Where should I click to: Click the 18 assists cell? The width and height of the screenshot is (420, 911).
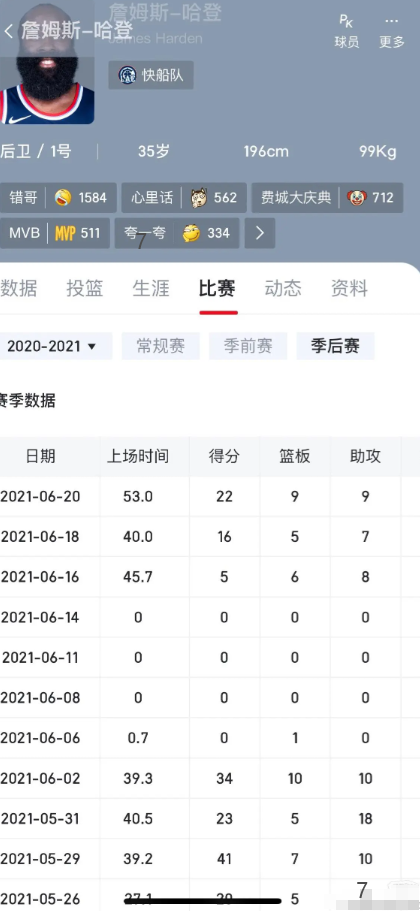coord(365,819)
